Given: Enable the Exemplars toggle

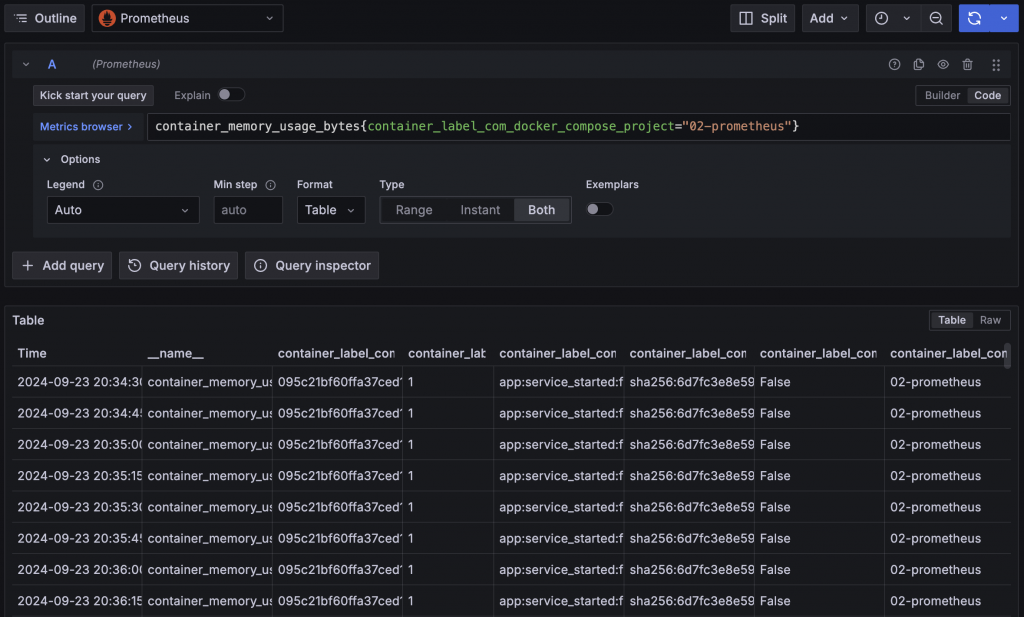Looking at the screenshot, I should [x=599, y=210].
